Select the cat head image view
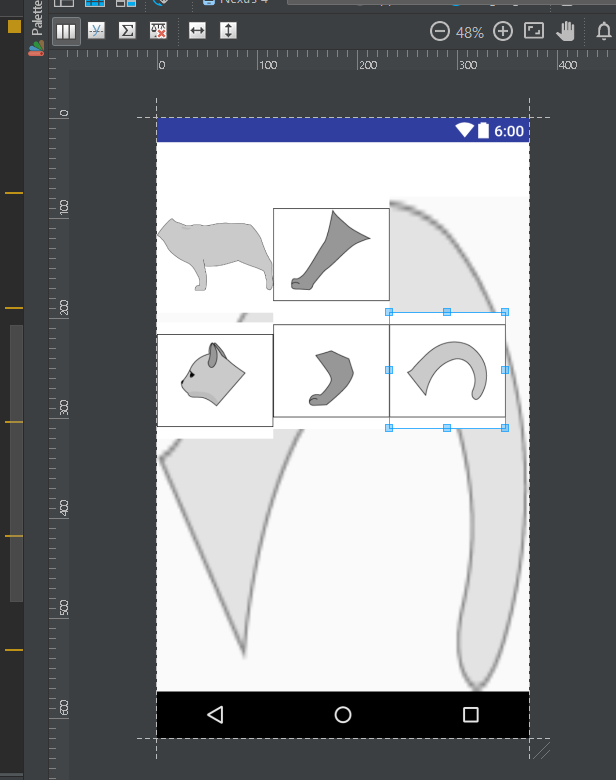This screenshot has height=780, width=616. (215, 381)
